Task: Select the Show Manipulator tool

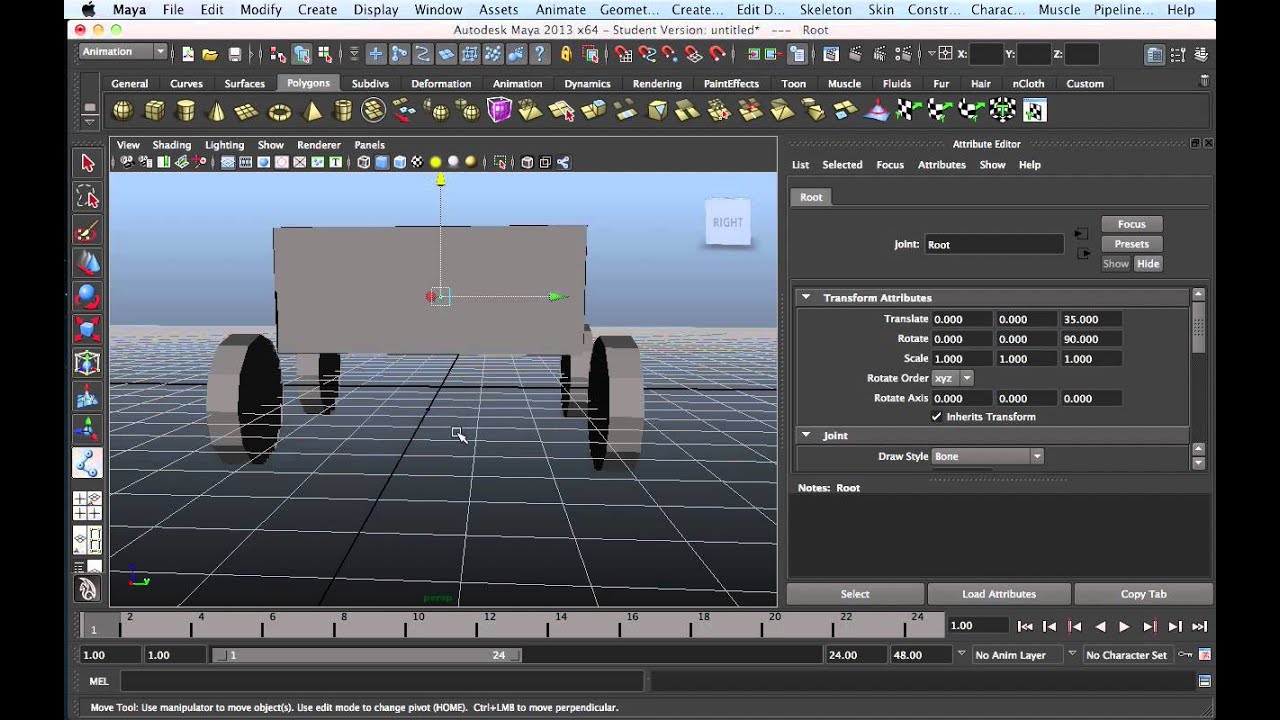Action: click(x=87, y=430)
